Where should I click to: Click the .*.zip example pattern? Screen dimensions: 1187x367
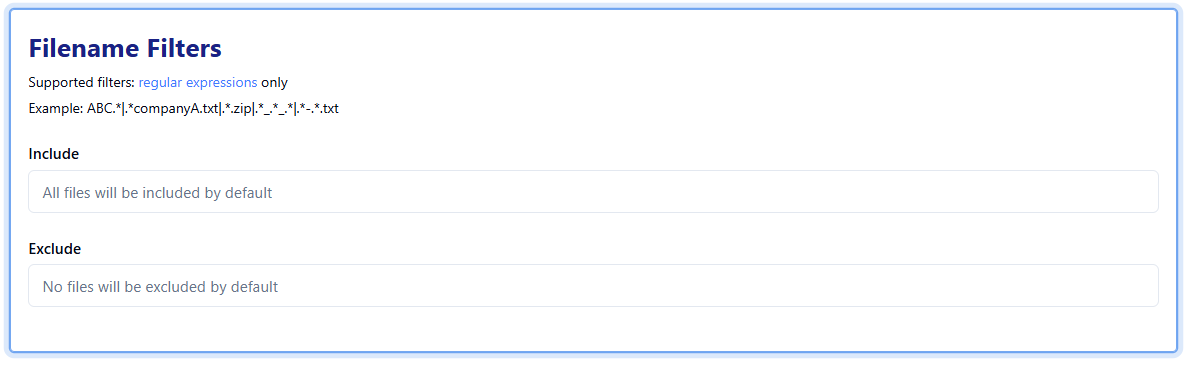235,108
